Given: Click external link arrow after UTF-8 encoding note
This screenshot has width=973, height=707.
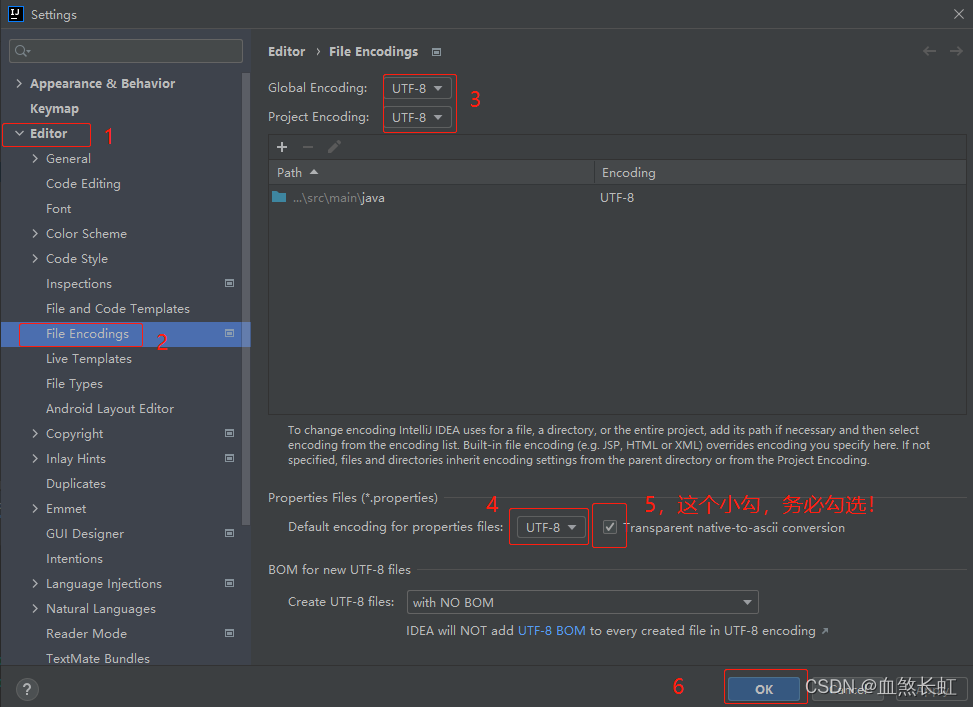Looking at the screenshot, I should (825, 631).
